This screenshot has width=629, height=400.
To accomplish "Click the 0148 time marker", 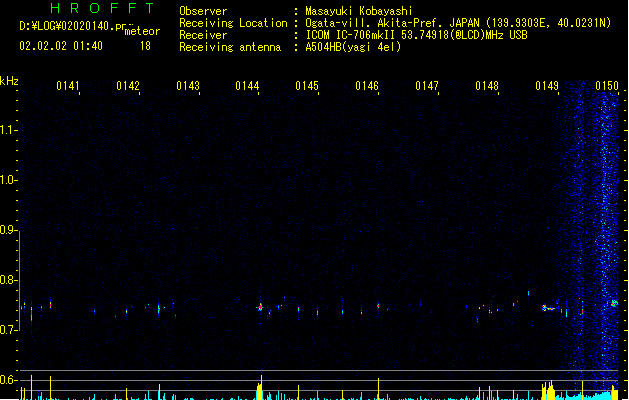I will 487,86.
